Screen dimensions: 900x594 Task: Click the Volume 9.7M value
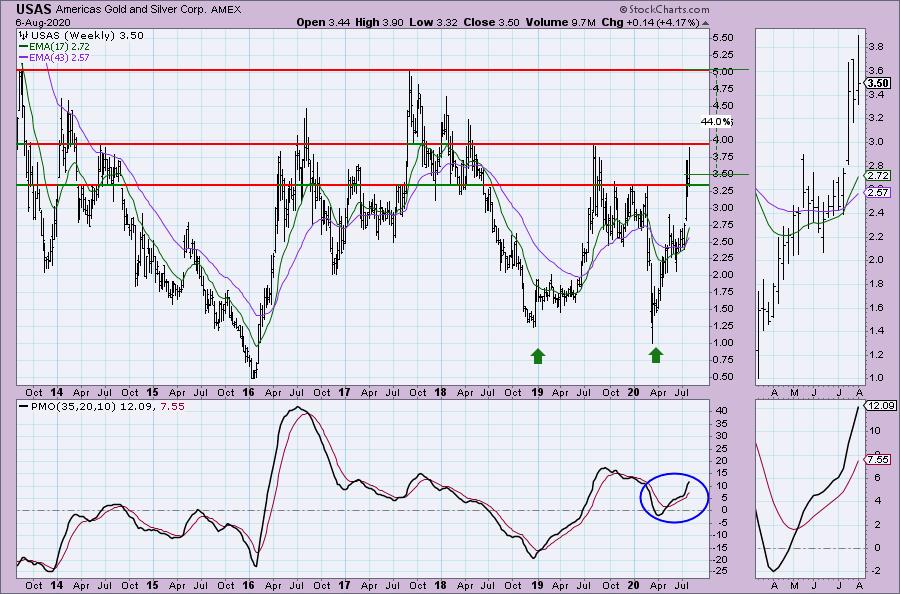(x=560, y=22)
